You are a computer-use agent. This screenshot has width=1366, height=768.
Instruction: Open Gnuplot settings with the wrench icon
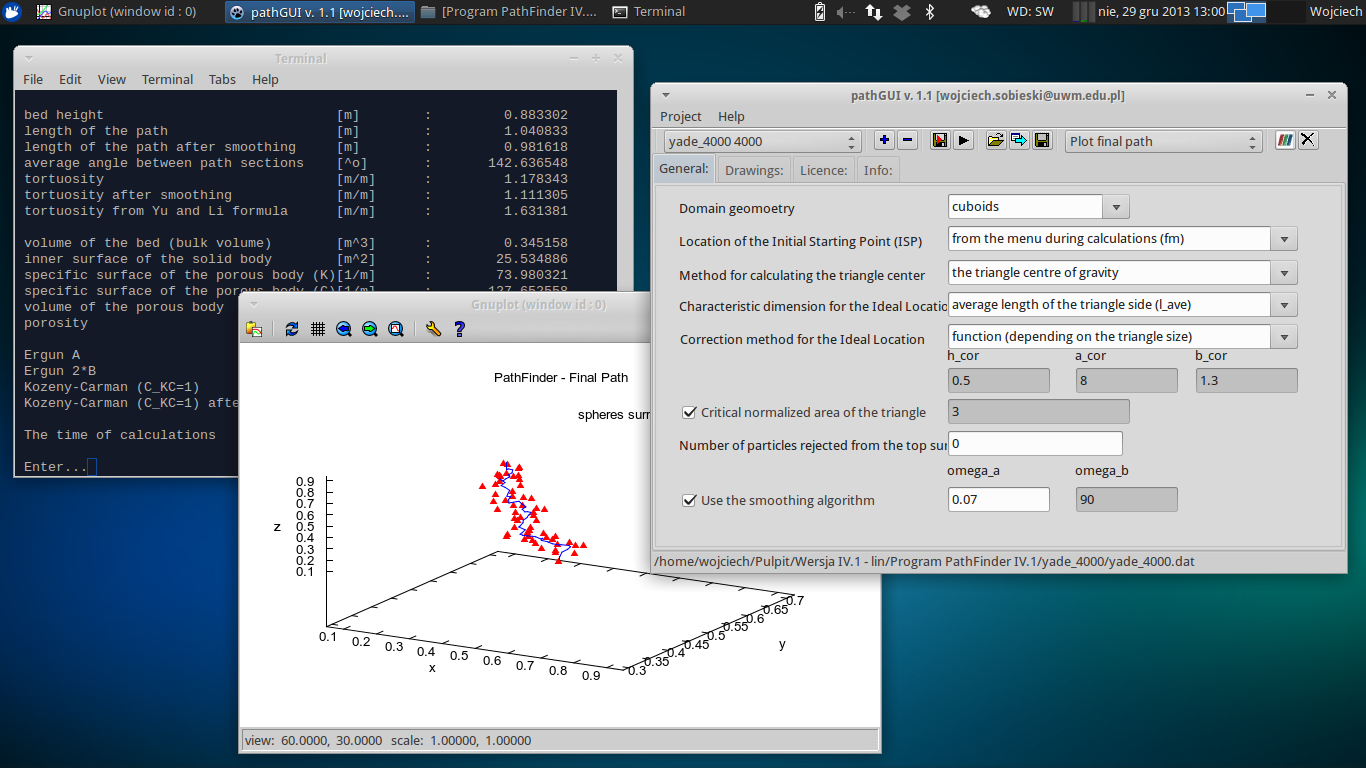pos(434,329)
